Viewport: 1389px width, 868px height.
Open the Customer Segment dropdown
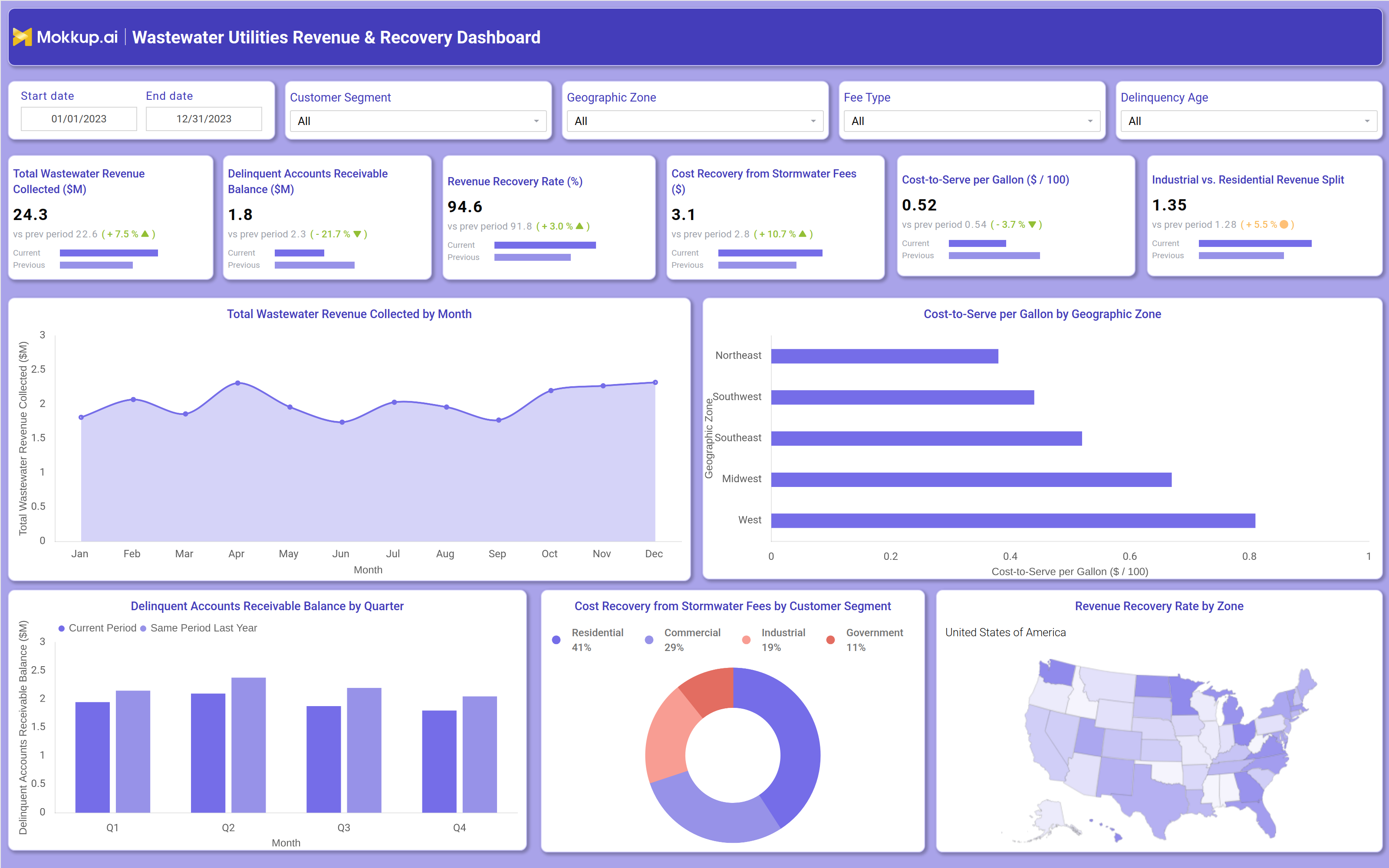click(x=418, y=121)
